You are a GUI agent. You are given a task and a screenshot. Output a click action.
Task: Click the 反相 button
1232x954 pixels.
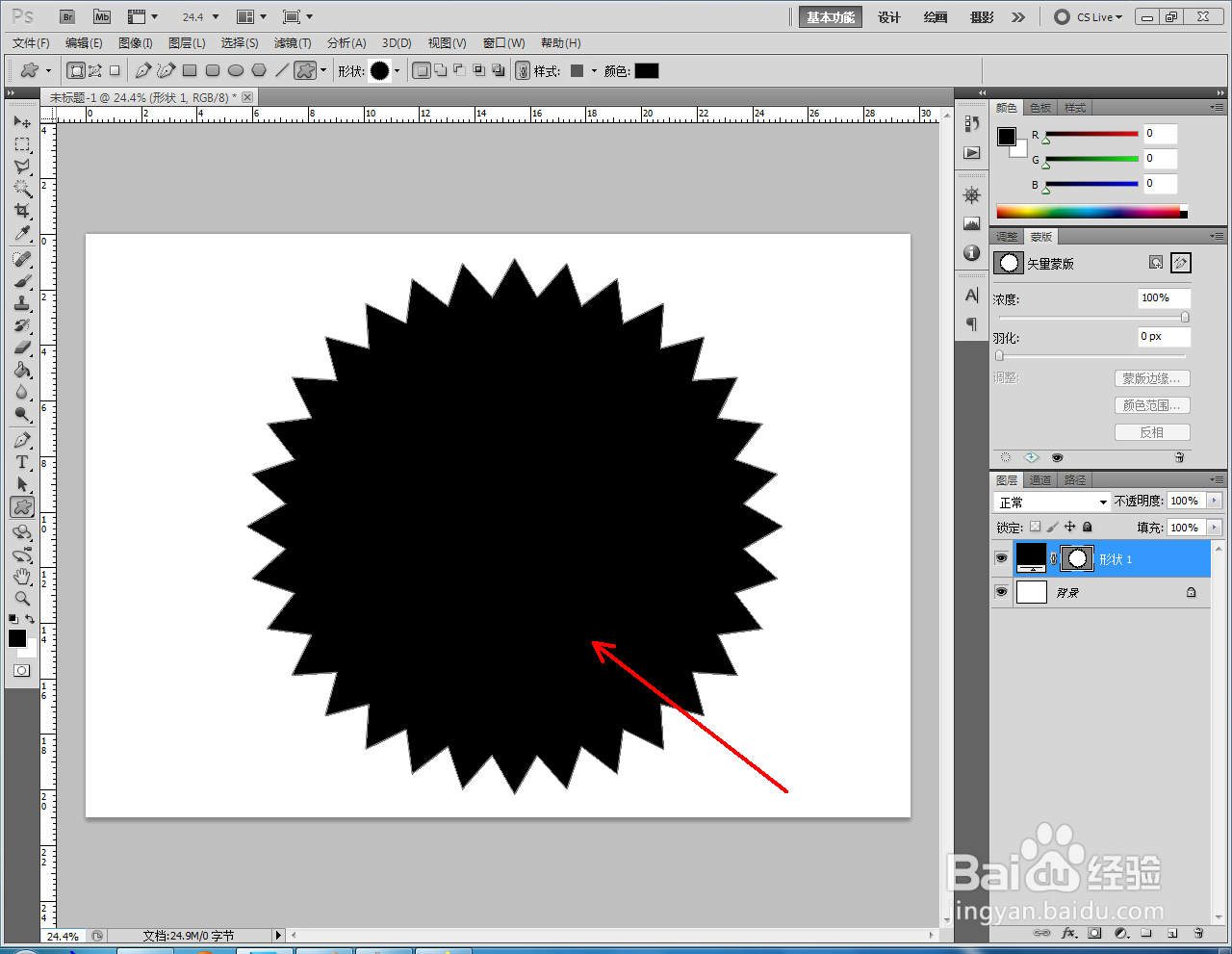[x=1152, y=432]
